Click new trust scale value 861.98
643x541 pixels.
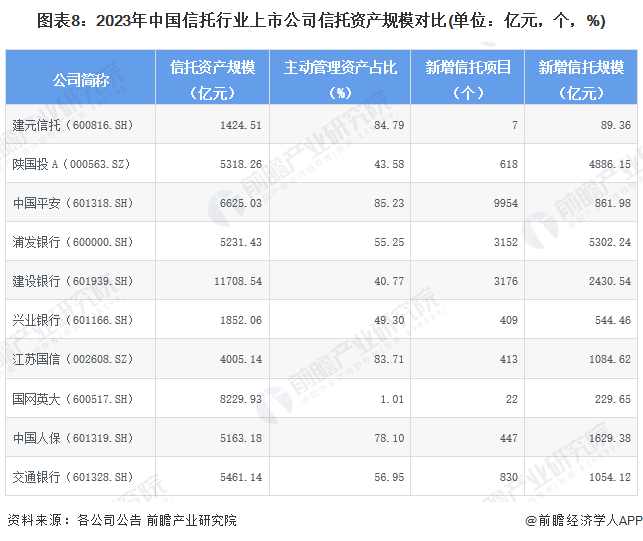tap(613, 203)
